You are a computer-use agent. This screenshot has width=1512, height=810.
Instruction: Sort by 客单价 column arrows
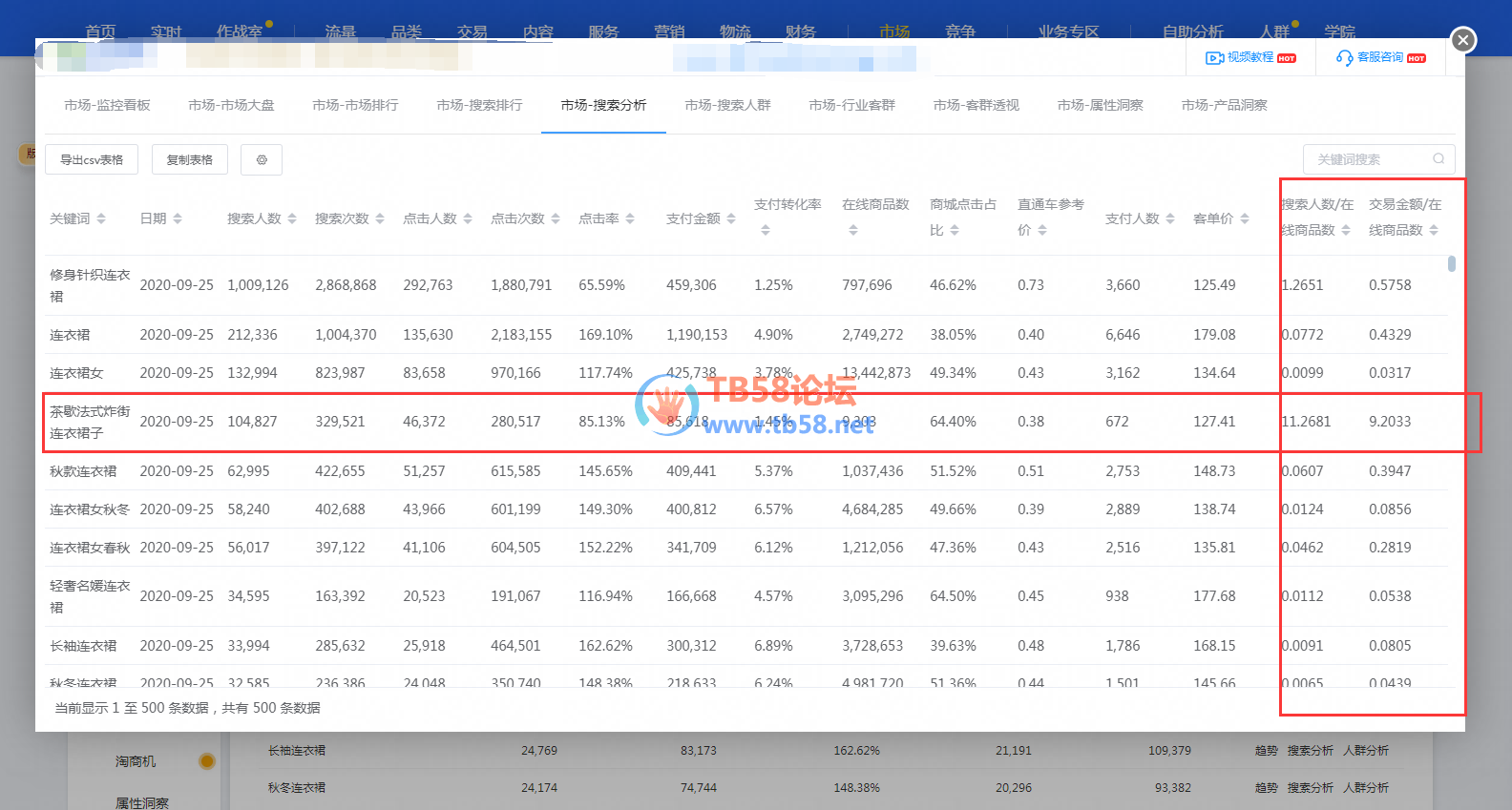coord(1245,218)
